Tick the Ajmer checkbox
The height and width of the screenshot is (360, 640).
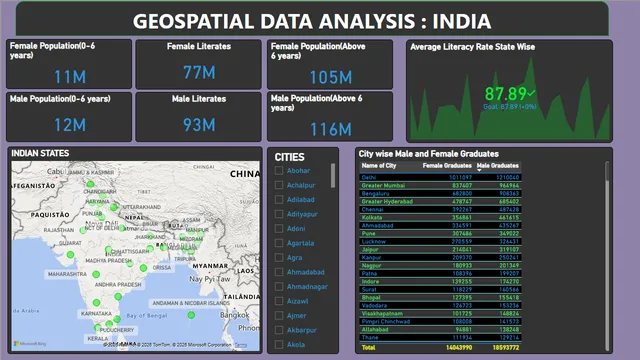[x=279, y=316]
